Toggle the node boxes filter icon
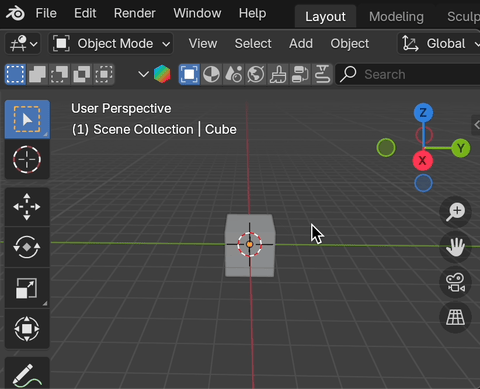The width and height of the screenshot is (480, 389). [x=300, y=74]
